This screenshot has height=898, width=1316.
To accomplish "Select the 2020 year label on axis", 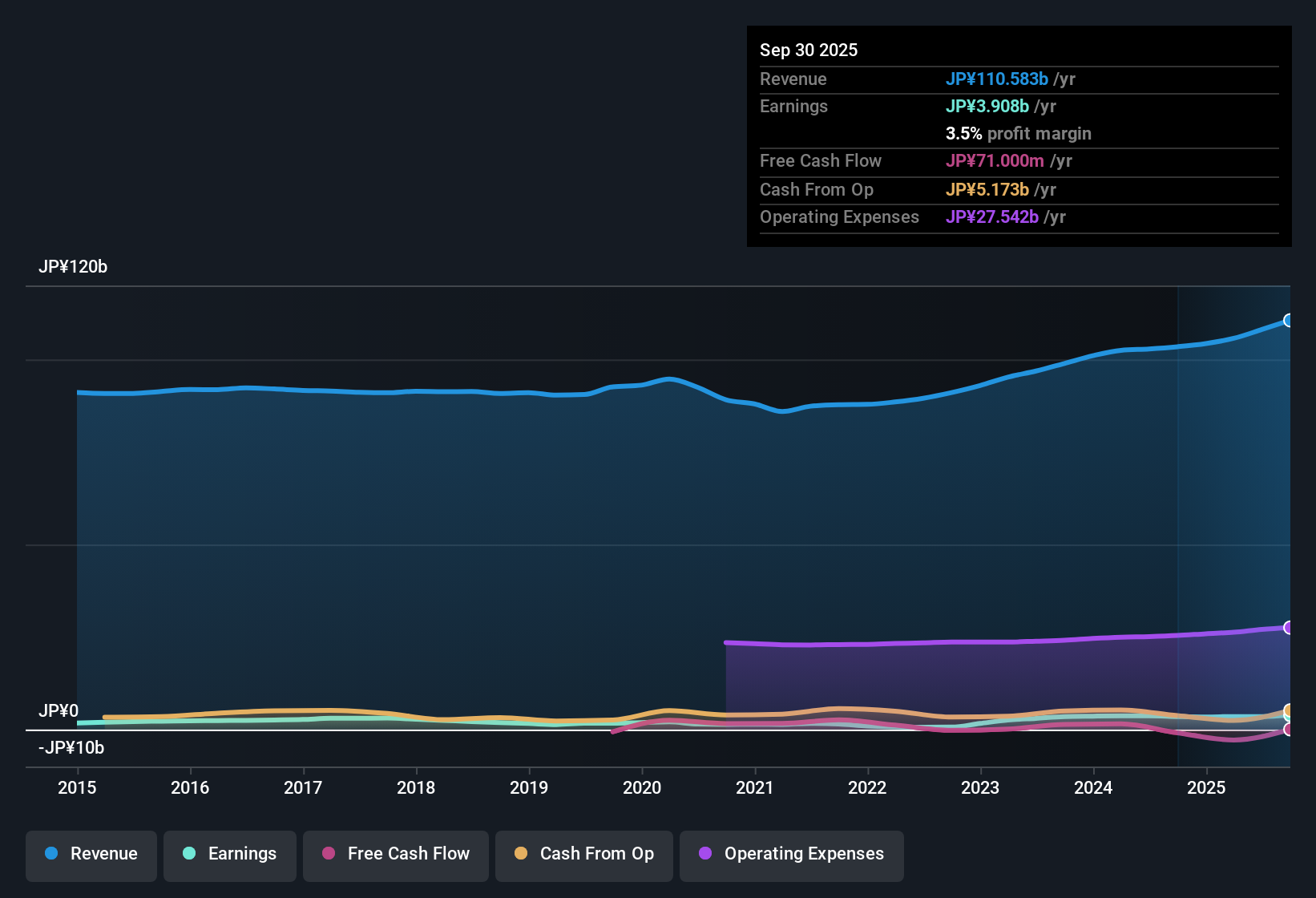I will [x=642, y=788].
